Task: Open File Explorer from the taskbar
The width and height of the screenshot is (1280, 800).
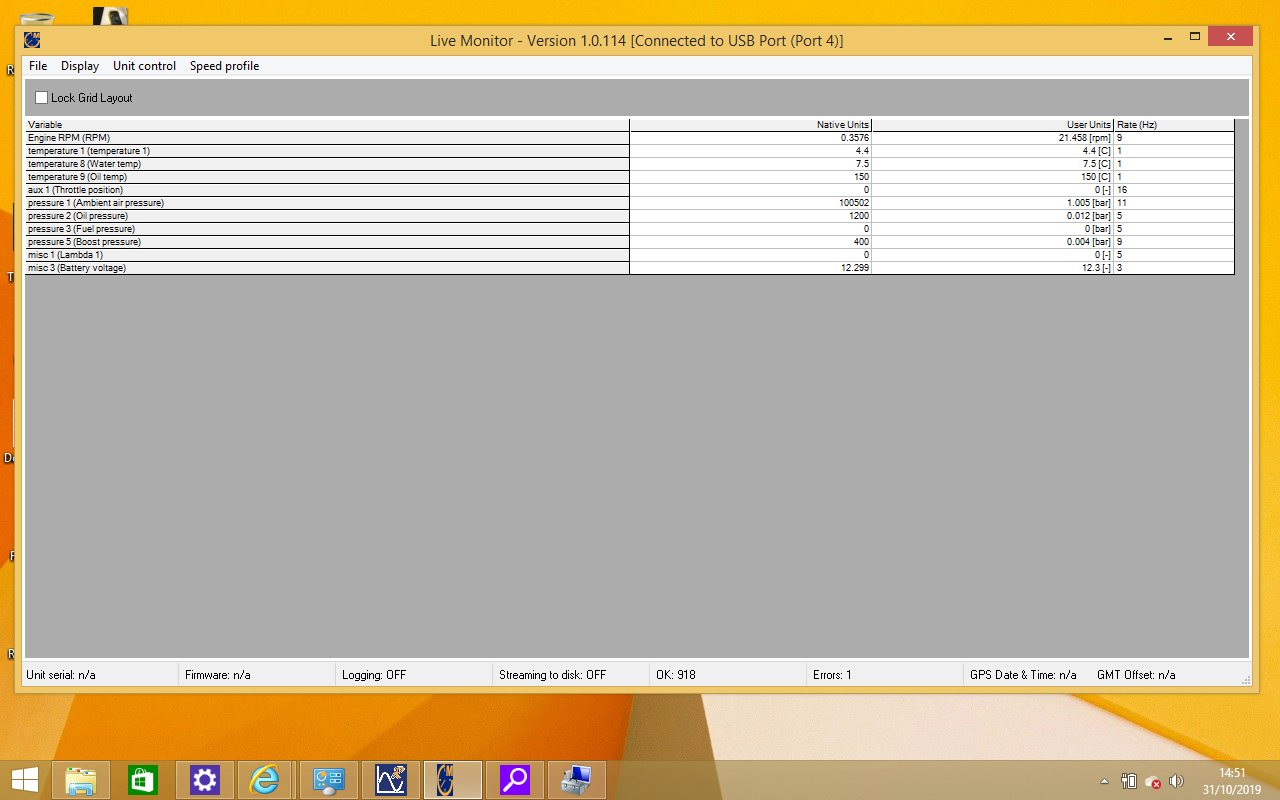Action: tap(80, 779)
